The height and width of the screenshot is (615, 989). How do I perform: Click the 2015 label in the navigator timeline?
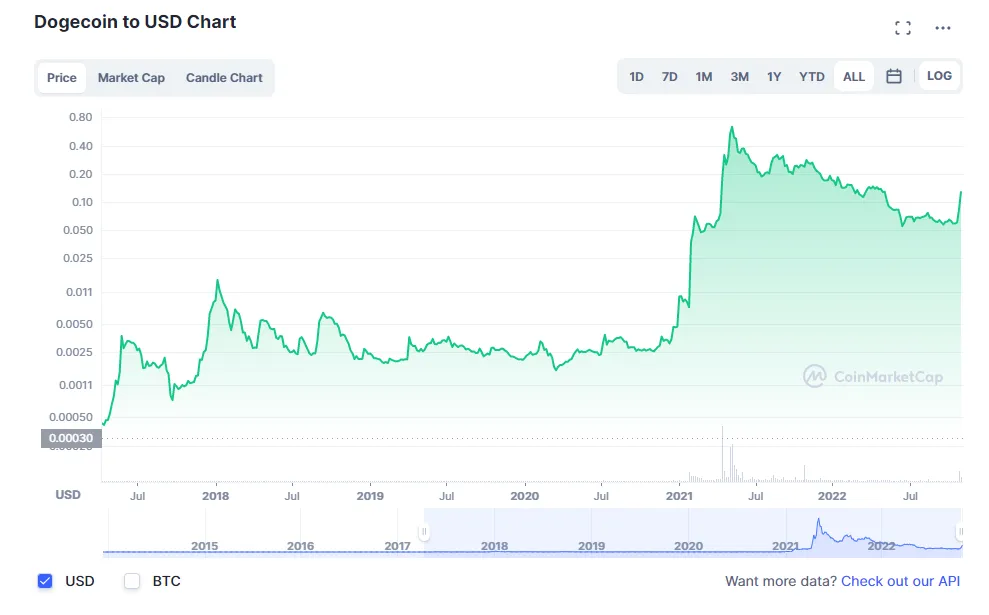(x=204, y=546)
